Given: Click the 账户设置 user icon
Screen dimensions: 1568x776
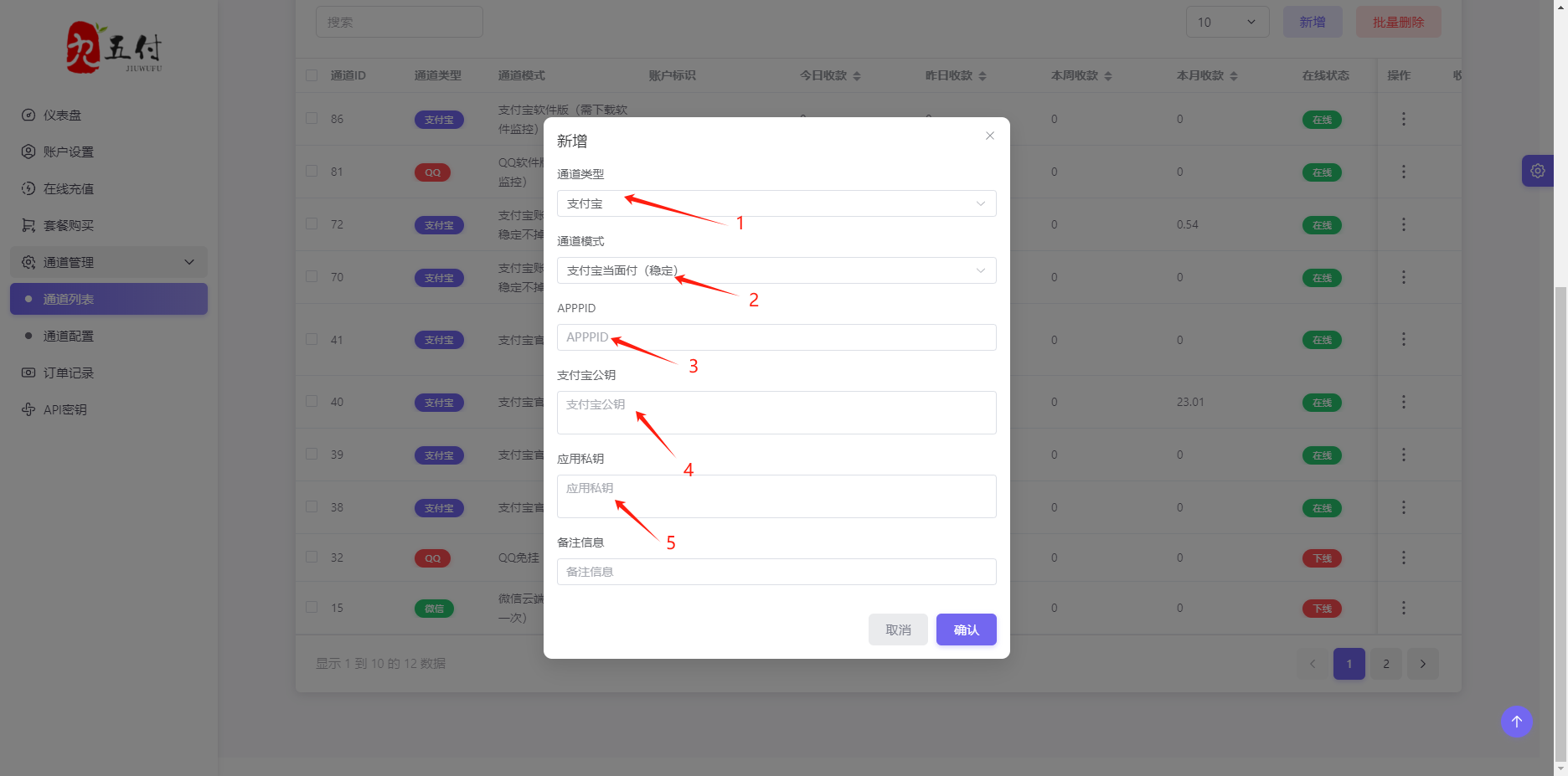Looking at the screenshot, I should pos(28,152).
